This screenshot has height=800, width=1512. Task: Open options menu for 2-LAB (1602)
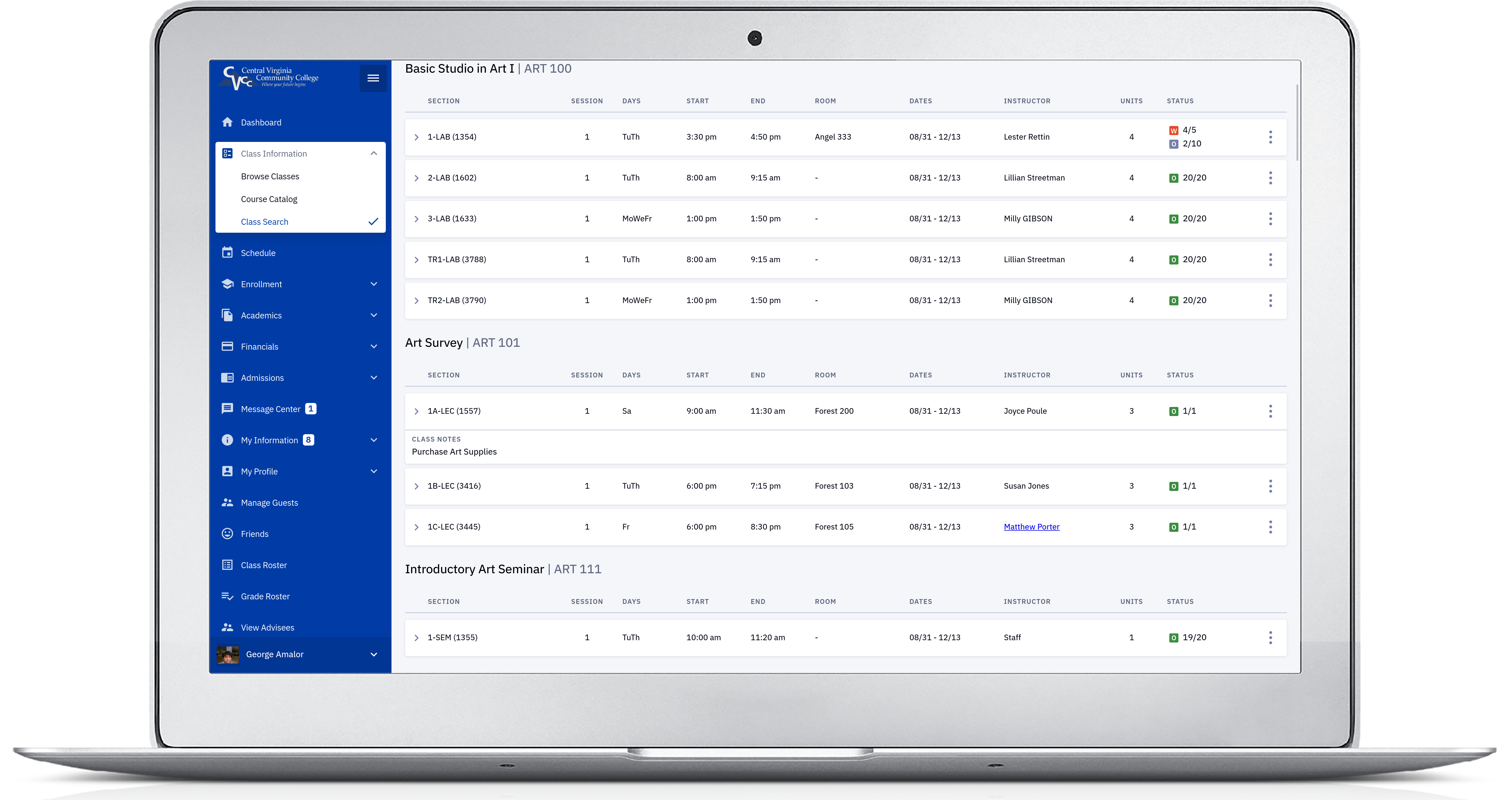point(1270,178)
